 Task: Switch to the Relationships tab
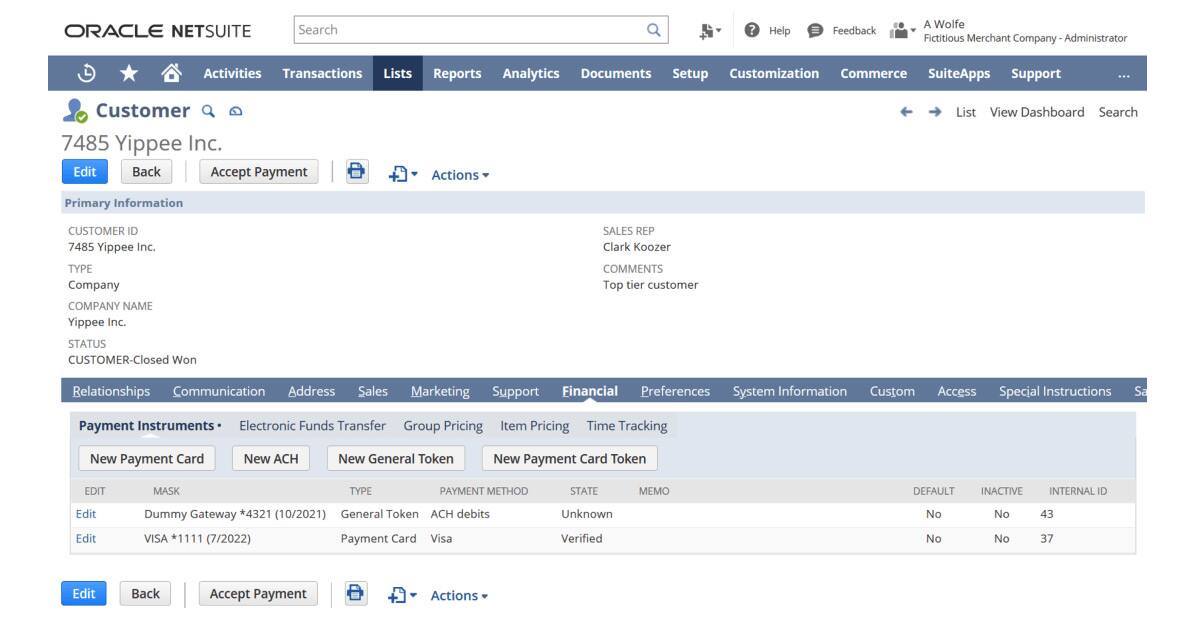tap(110, 391)
